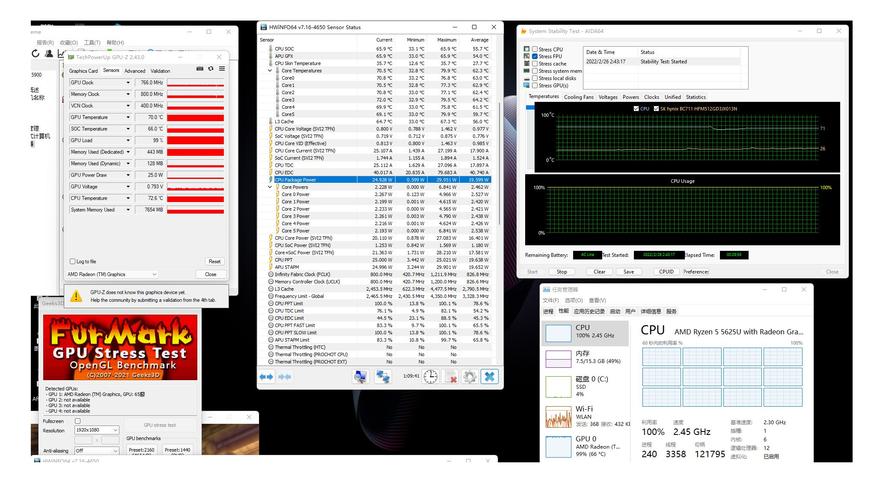Click refresh icon in background window toolbar

tap(35, 53)
